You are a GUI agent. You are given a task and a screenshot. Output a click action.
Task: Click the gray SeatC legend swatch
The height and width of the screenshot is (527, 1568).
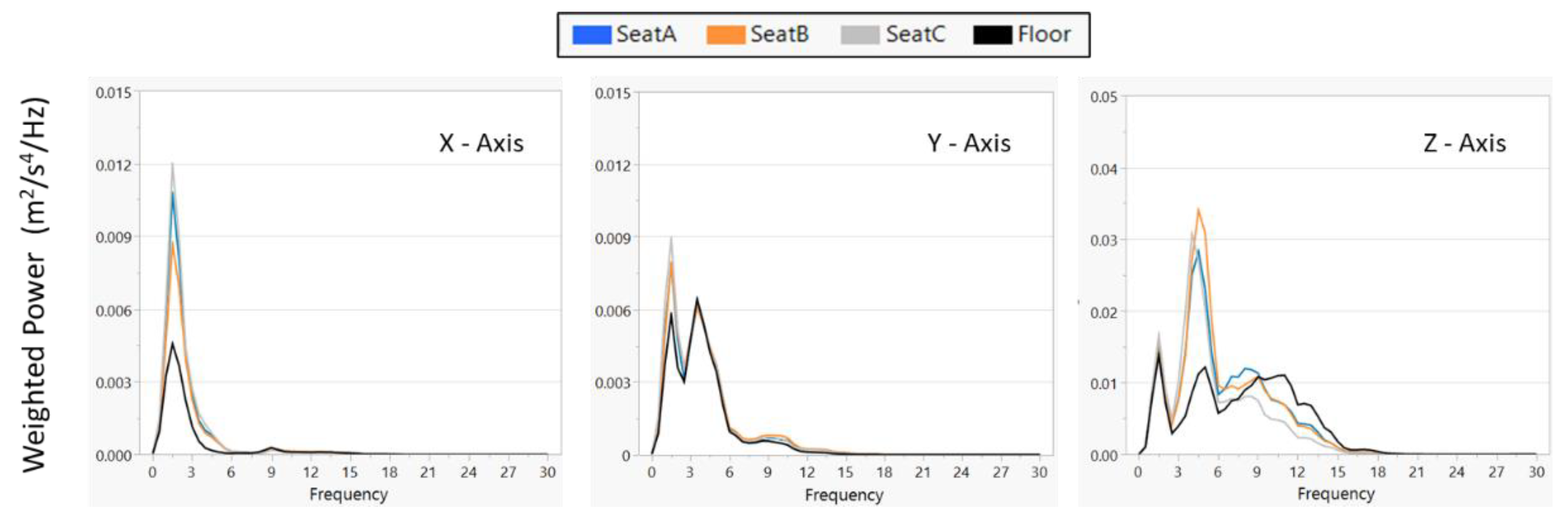859,35
